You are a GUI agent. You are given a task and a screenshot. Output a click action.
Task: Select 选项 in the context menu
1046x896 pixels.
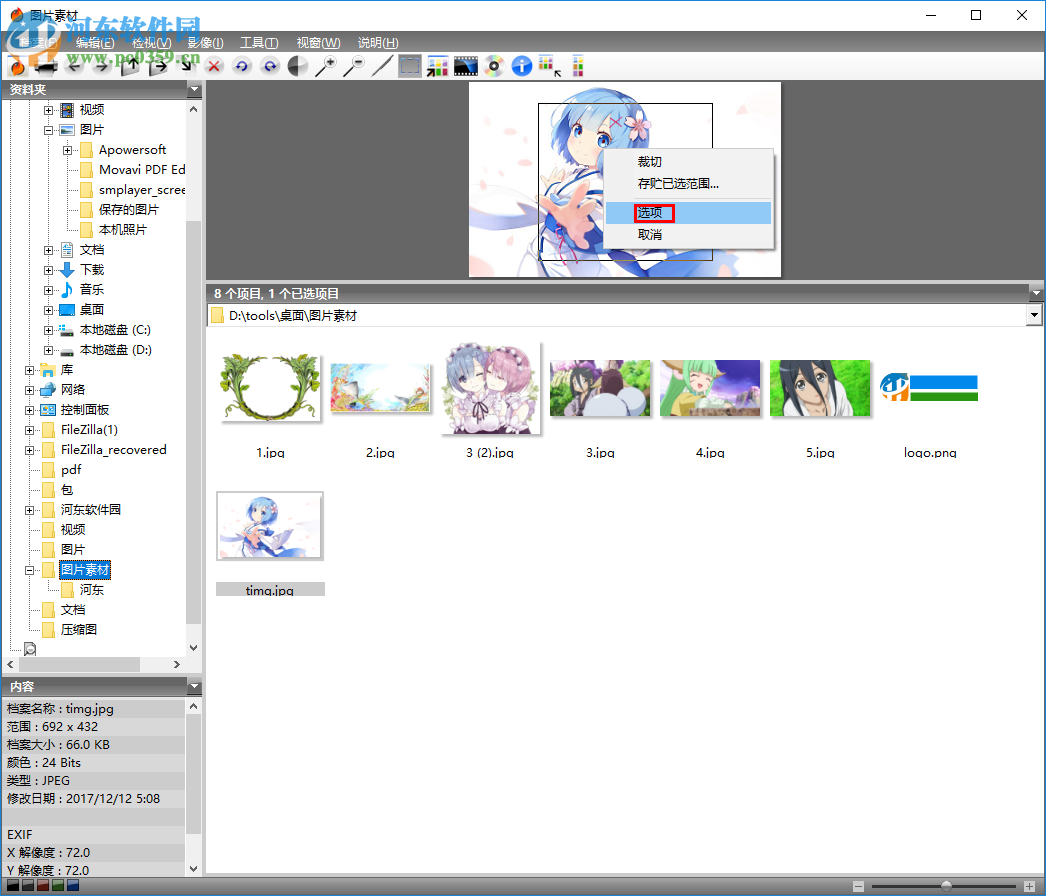(x=688, y=213)
